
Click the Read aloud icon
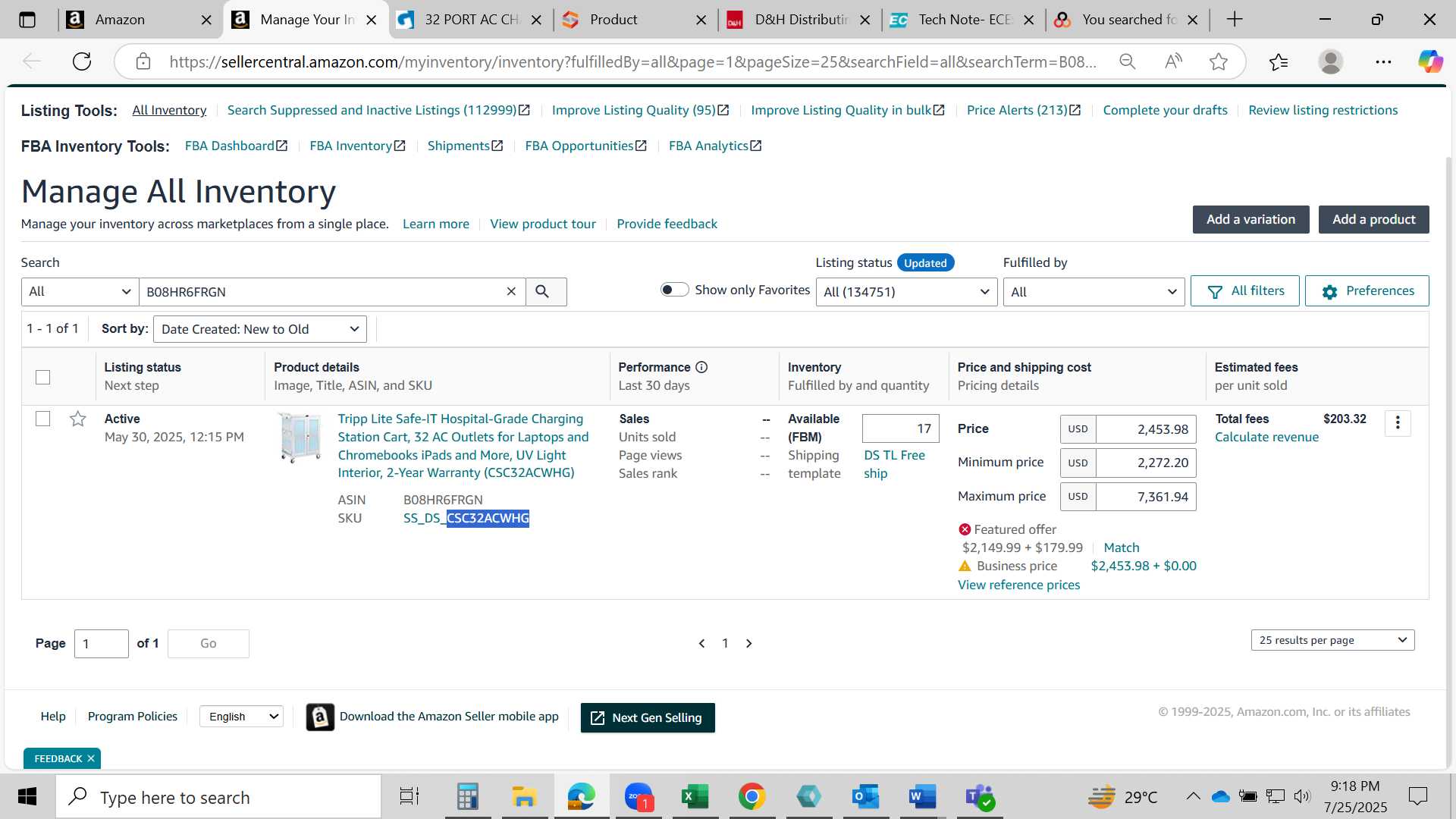pos(1173,61)
